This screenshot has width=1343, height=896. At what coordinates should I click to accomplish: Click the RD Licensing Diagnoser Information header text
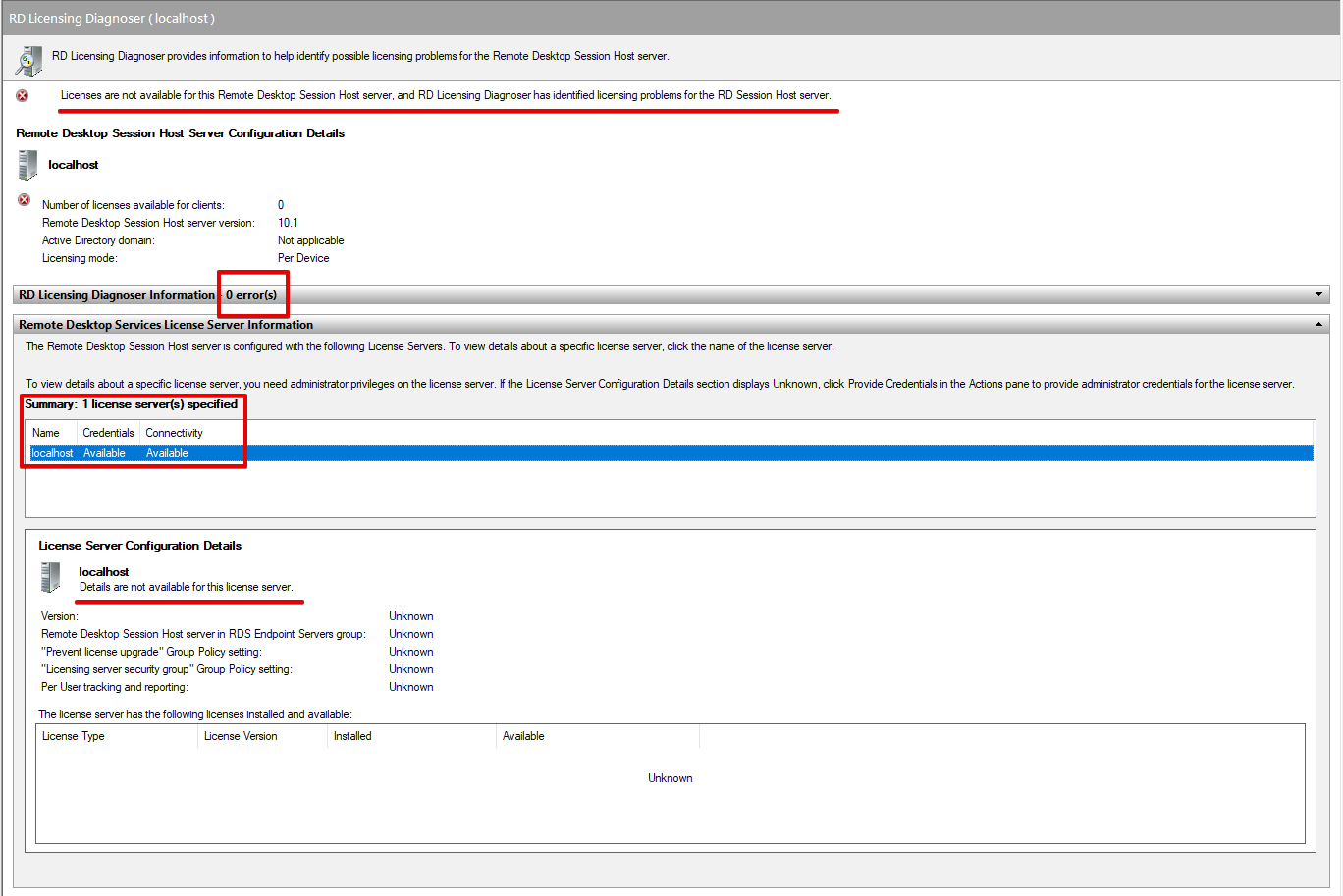click(x=117, y=295)
